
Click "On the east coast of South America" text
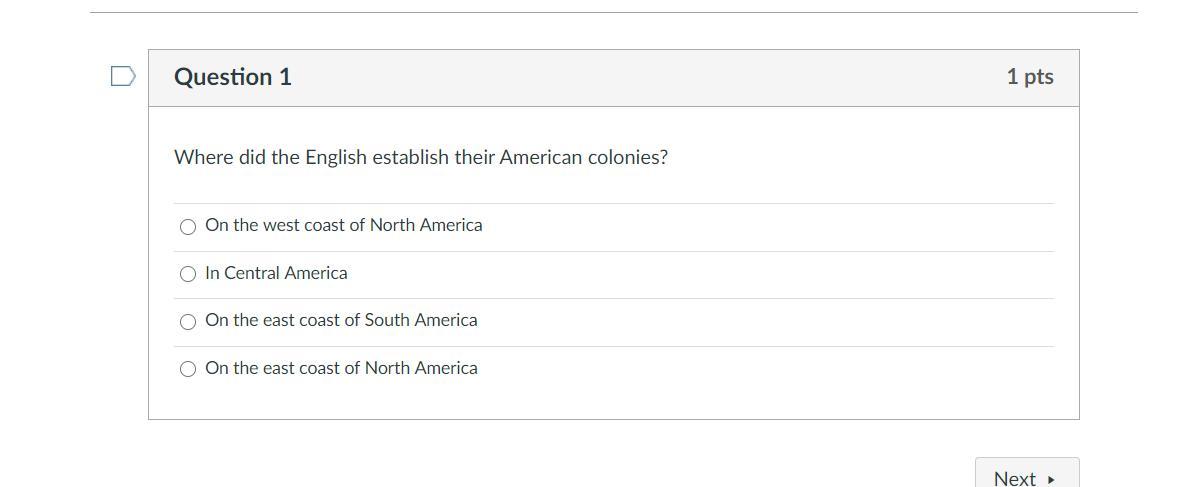(x=341, y=320)
